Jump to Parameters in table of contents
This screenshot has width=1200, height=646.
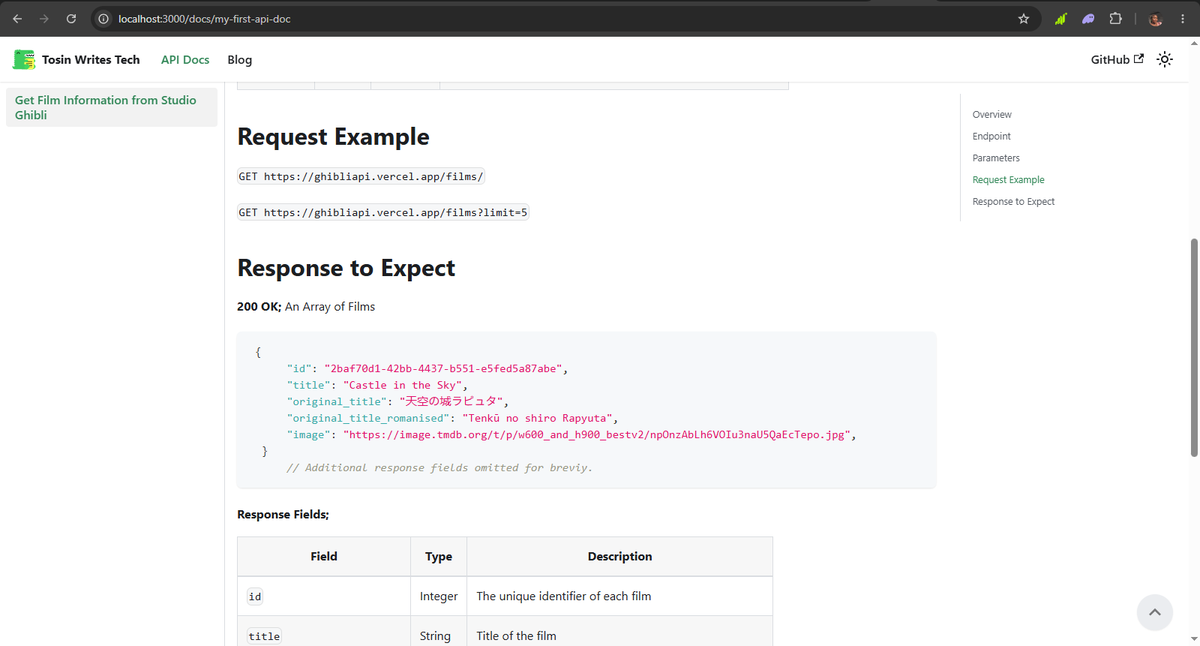(996, 159)
